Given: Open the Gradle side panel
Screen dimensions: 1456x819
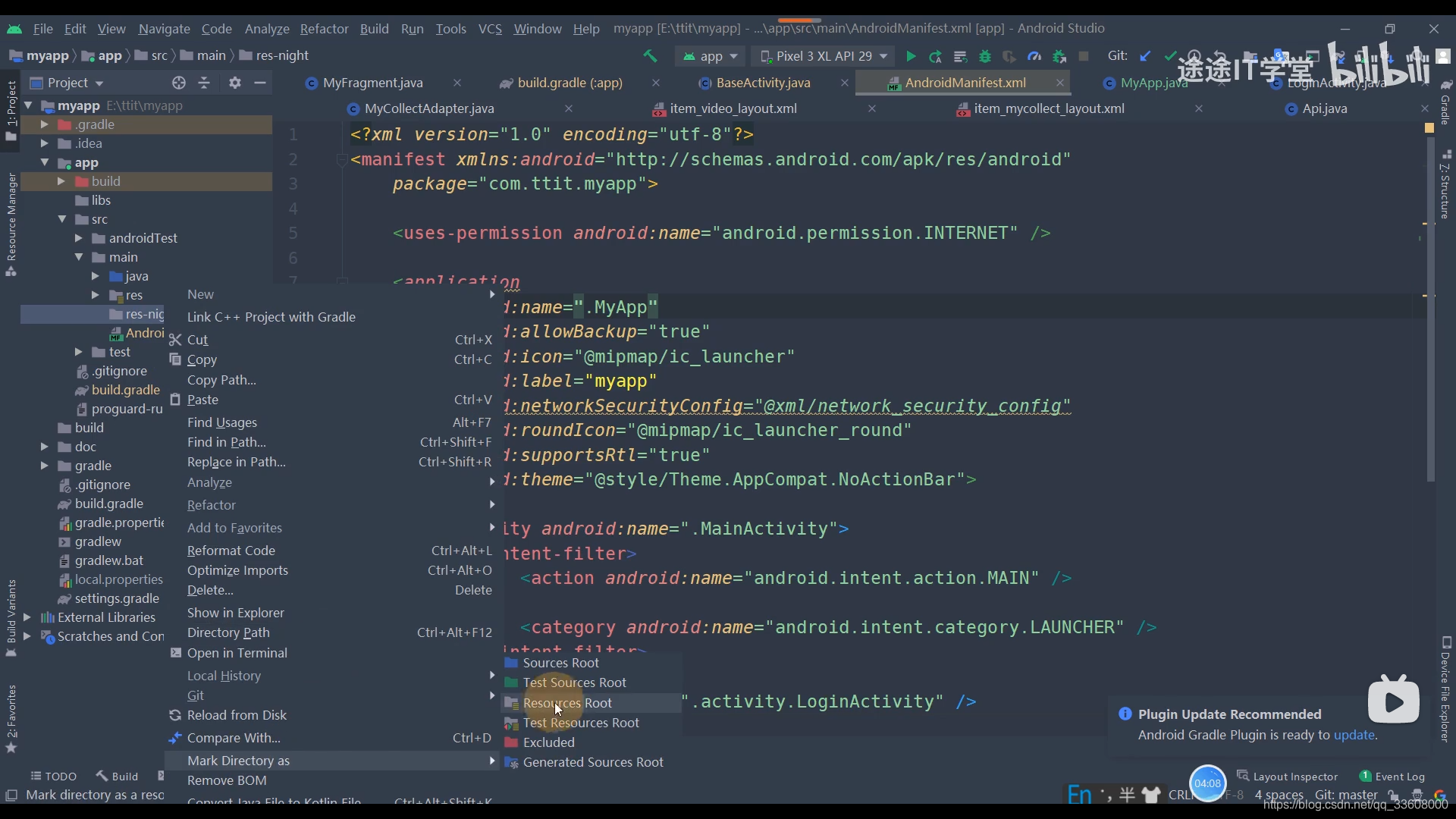Looking at the screenshot, I should [1445, 102].
